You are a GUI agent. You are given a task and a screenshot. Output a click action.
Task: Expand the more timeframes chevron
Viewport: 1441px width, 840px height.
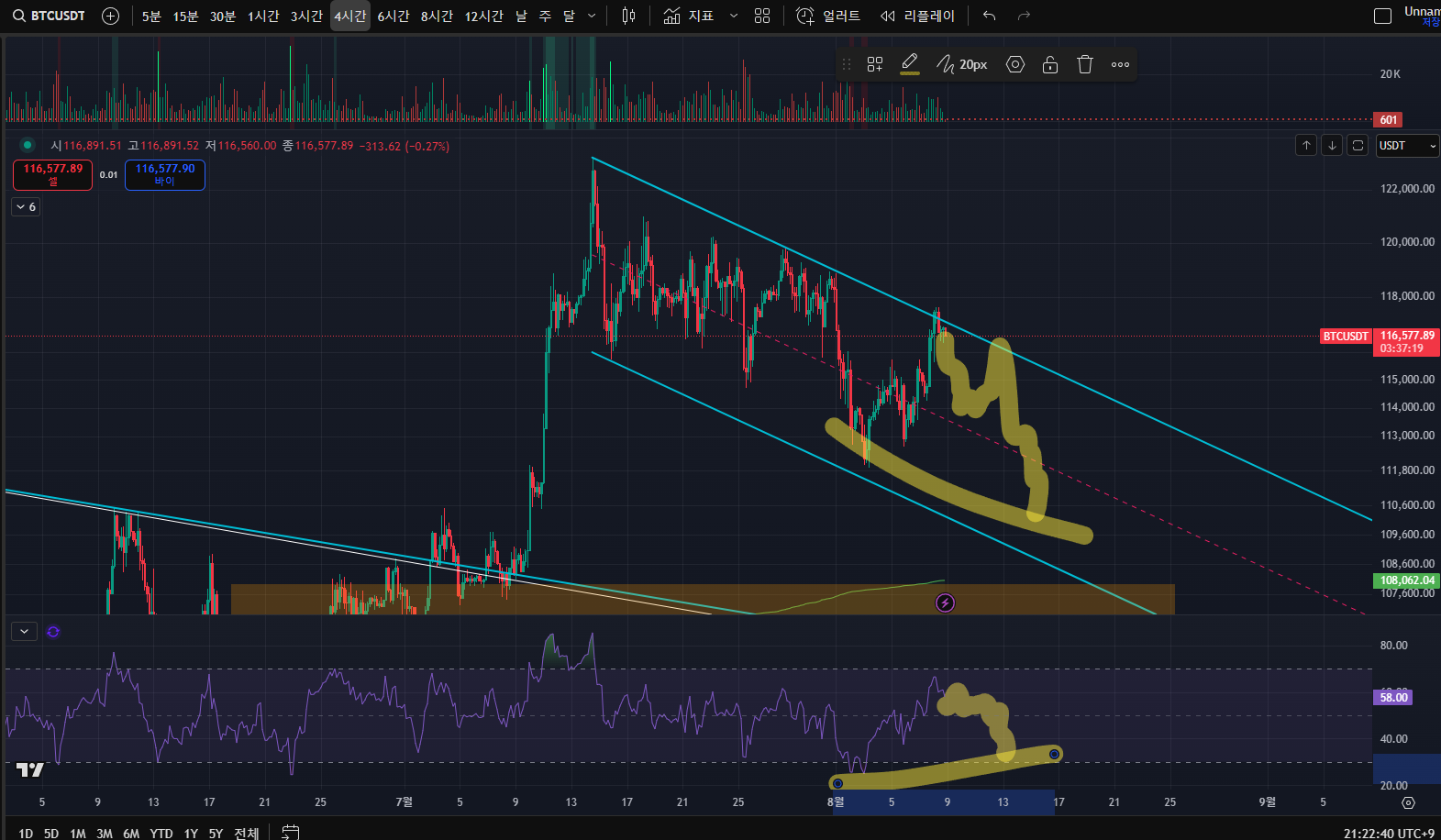(592, 16)
